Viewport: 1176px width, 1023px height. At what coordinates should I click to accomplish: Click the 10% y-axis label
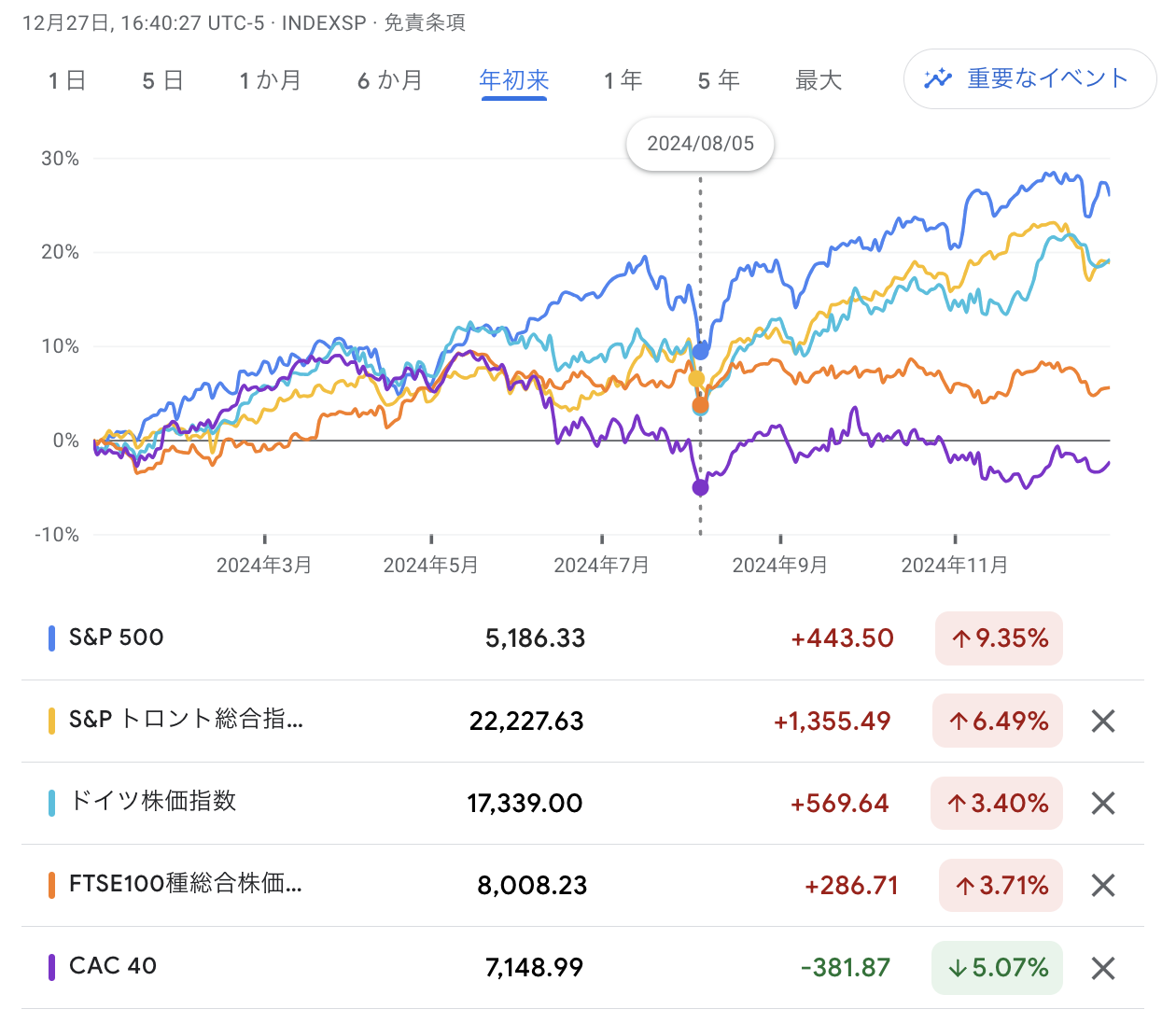click(60, 346)
